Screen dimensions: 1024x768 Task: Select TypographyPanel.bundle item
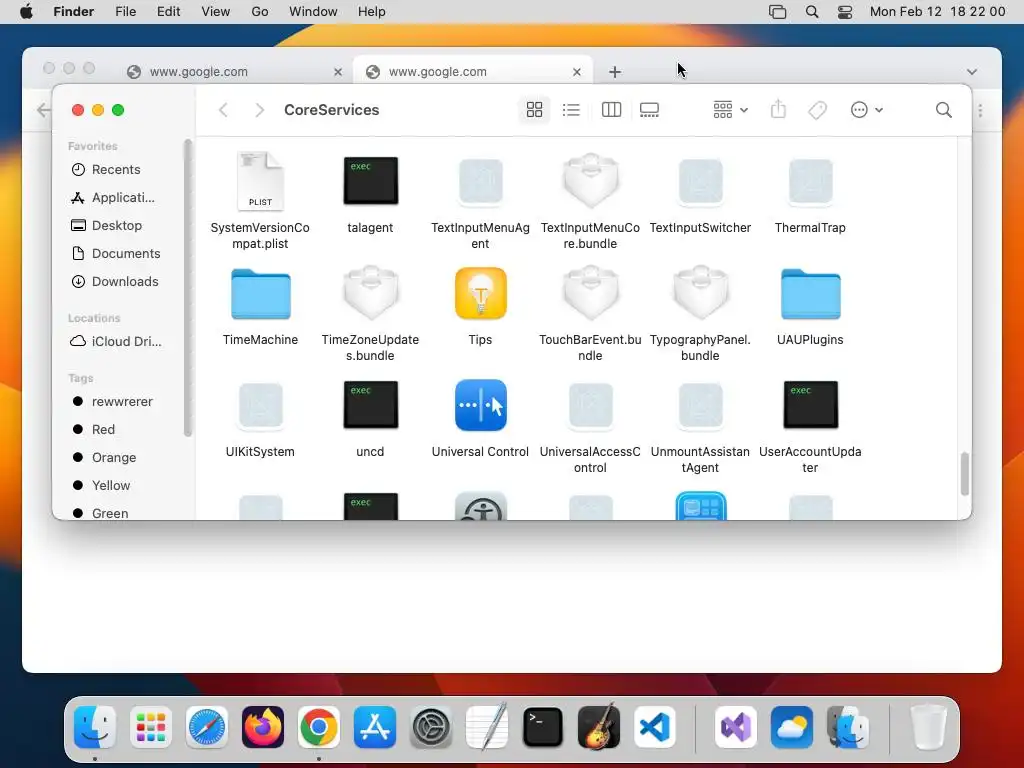pyautogui.click(x=700, y=293)
